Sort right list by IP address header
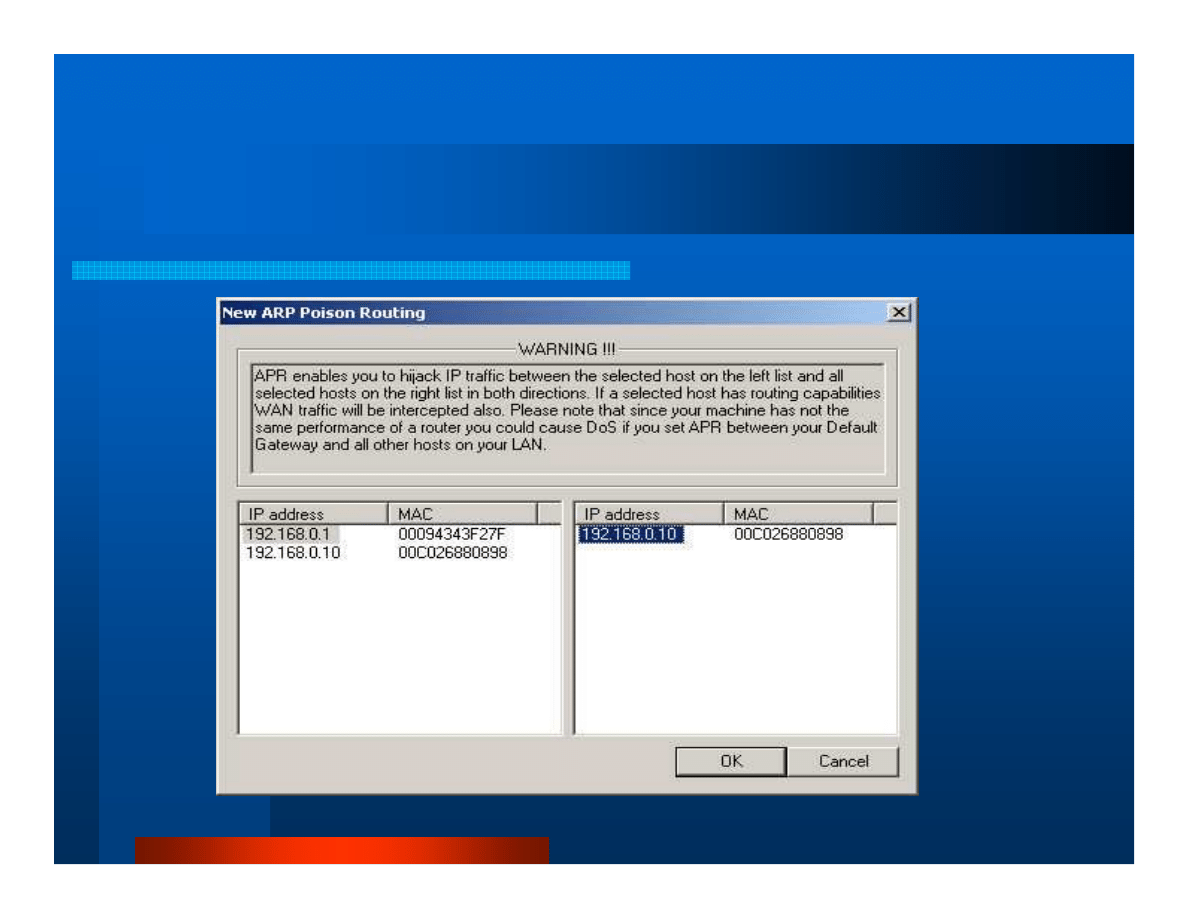Viewport: 1188px width, 918px height. [x=648, y=514]
